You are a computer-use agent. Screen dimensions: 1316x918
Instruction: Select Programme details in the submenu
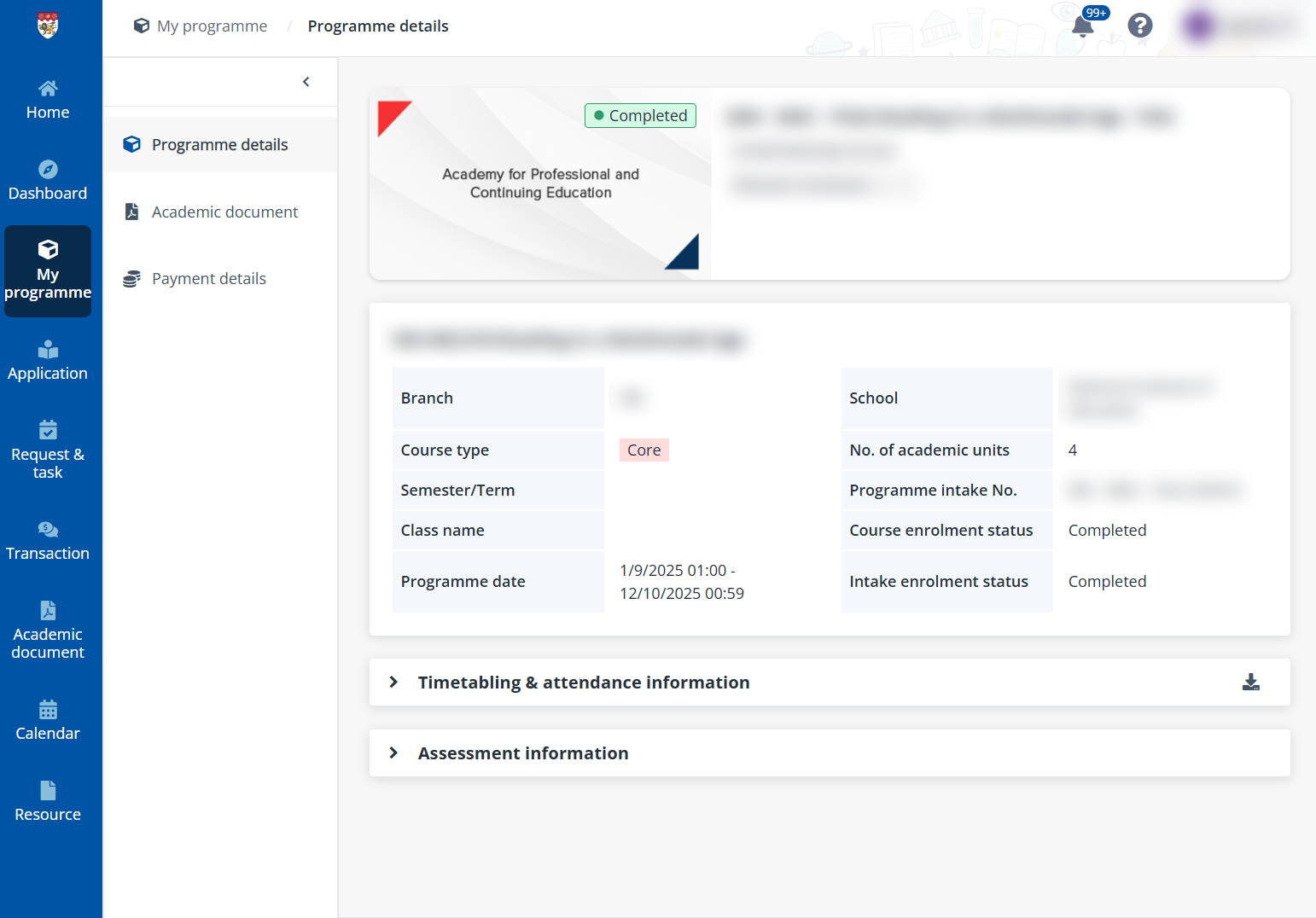[x=219, y=145]
